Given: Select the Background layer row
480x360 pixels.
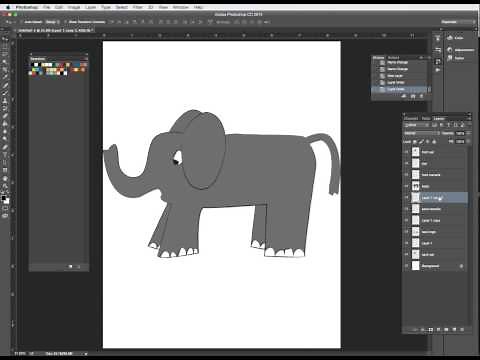Looking at the screenshot, I should point(435,266).
